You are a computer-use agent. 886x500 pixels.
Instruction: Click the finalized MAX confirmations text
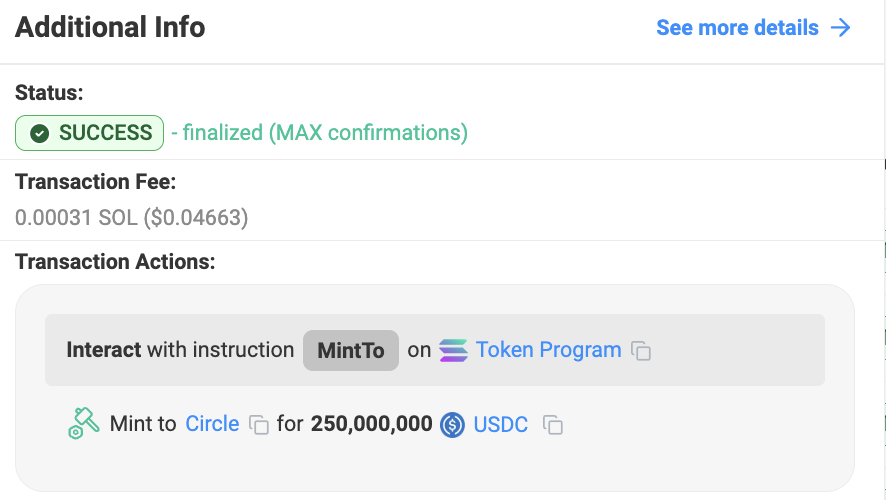point(320,133)
